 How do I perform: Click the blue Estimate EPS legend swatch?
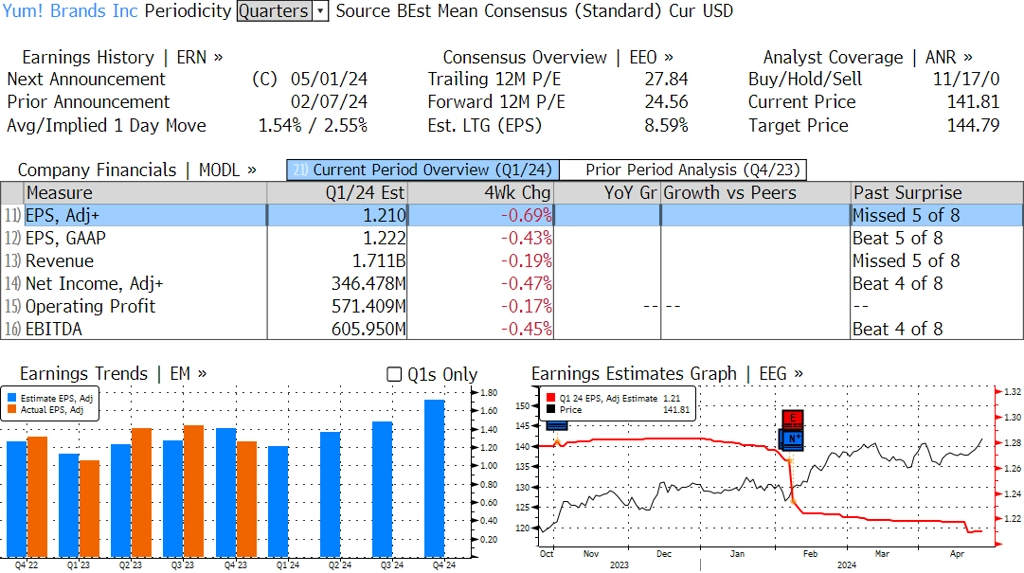[x=12, y=398]
